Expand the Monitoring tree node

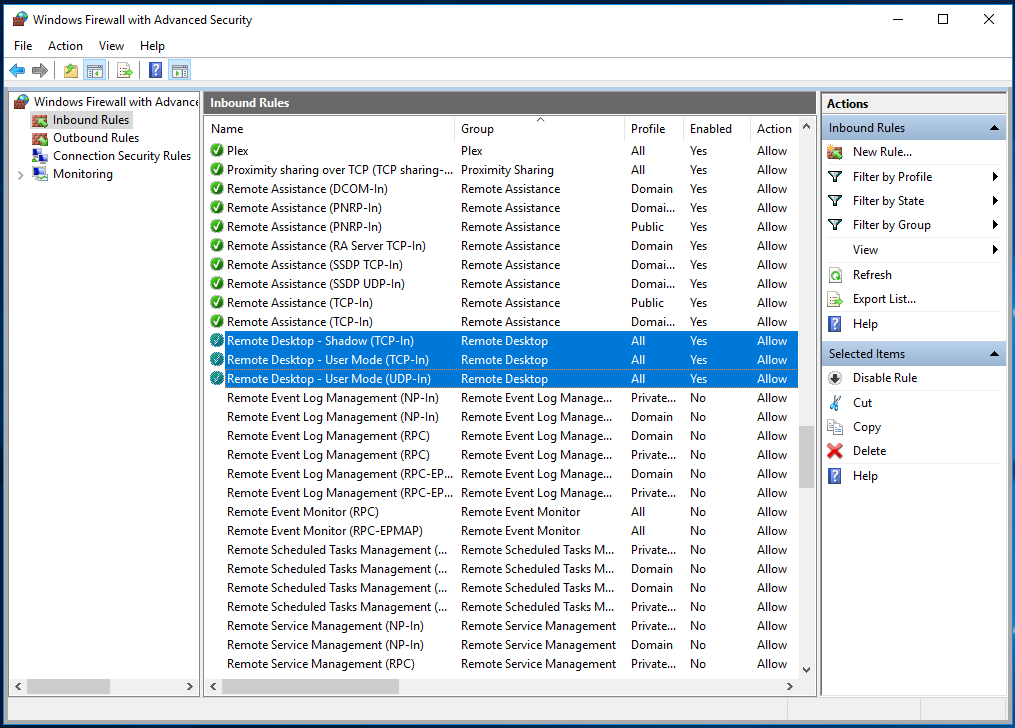coord(21,175)
